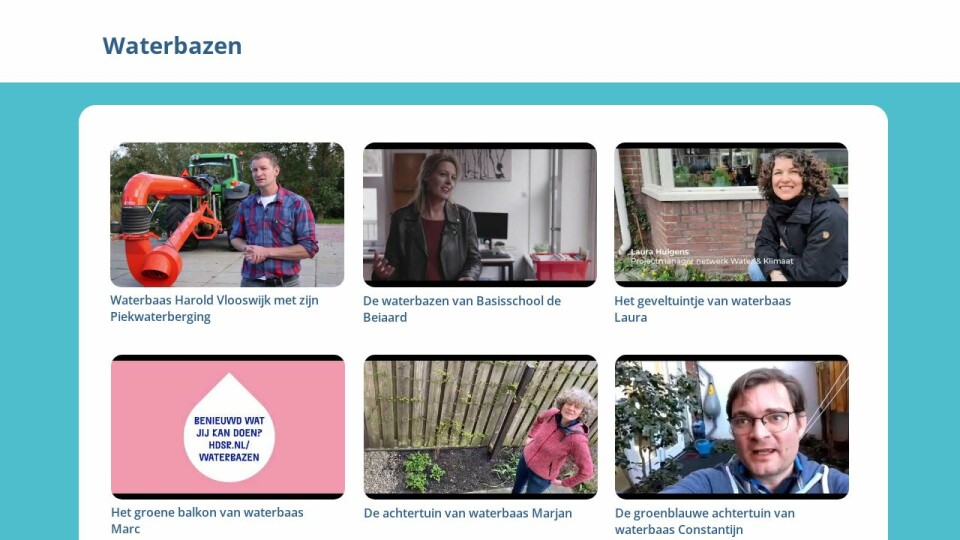Viewport: 960px width, 540px height.
Task: Open Laura's geveltuintje video thumbnail
Action: pos(731,214)
